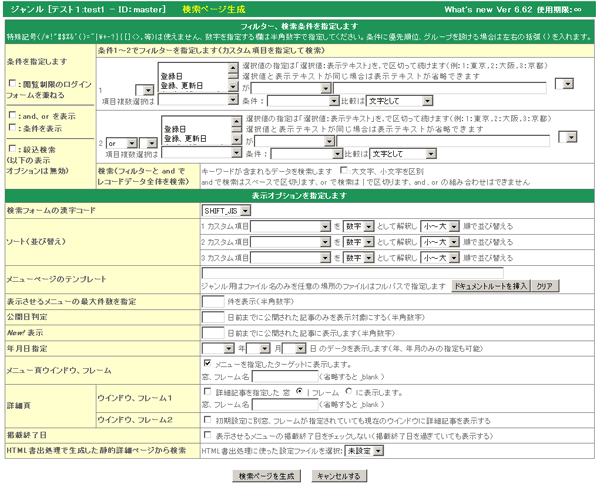Focus メニュー頁 窓、フレーム名 input field
600x487 pixels.
point(285,376)
